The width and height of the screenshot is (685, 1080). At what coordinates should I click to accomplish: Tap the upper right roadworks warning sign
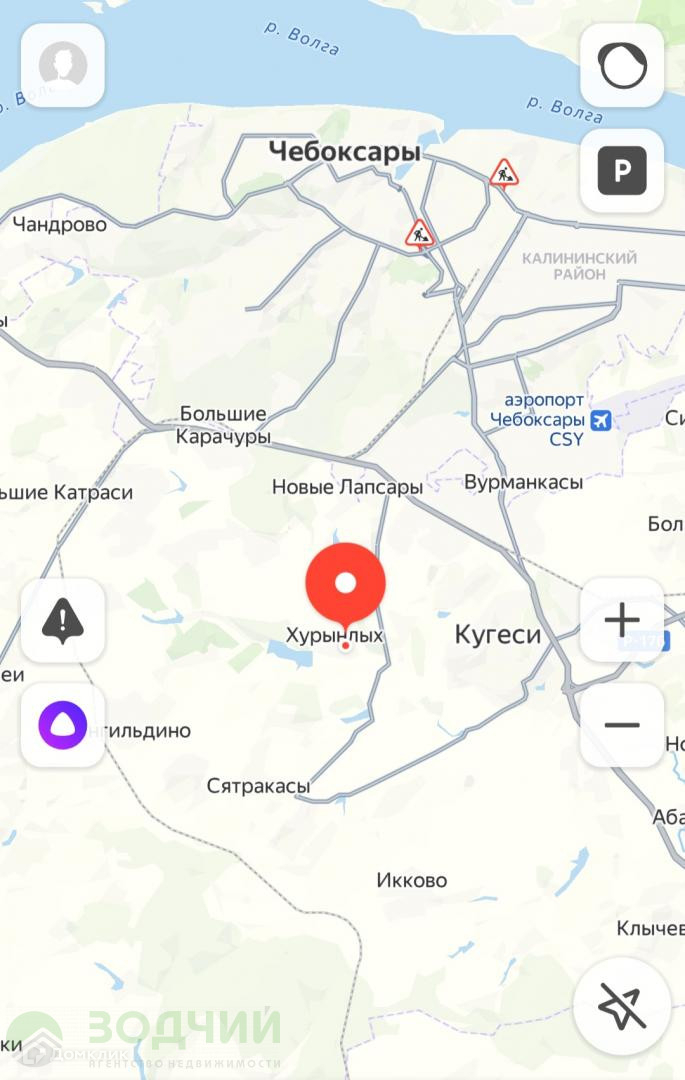tap(504, 173)
